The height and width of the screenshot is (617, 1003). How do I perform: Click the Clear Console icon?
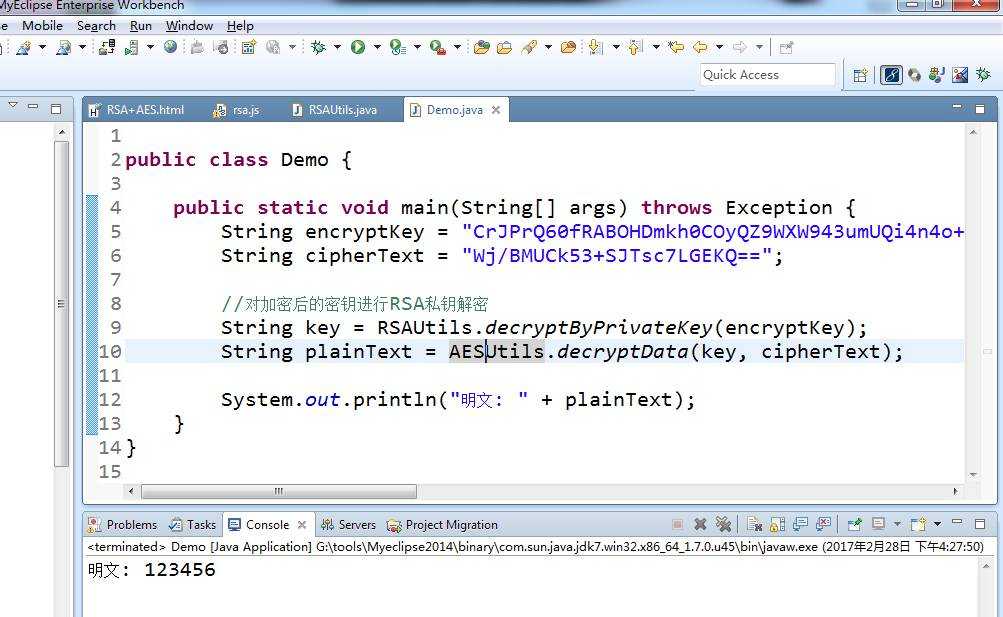pyautogui.click(x=755, y=524)
